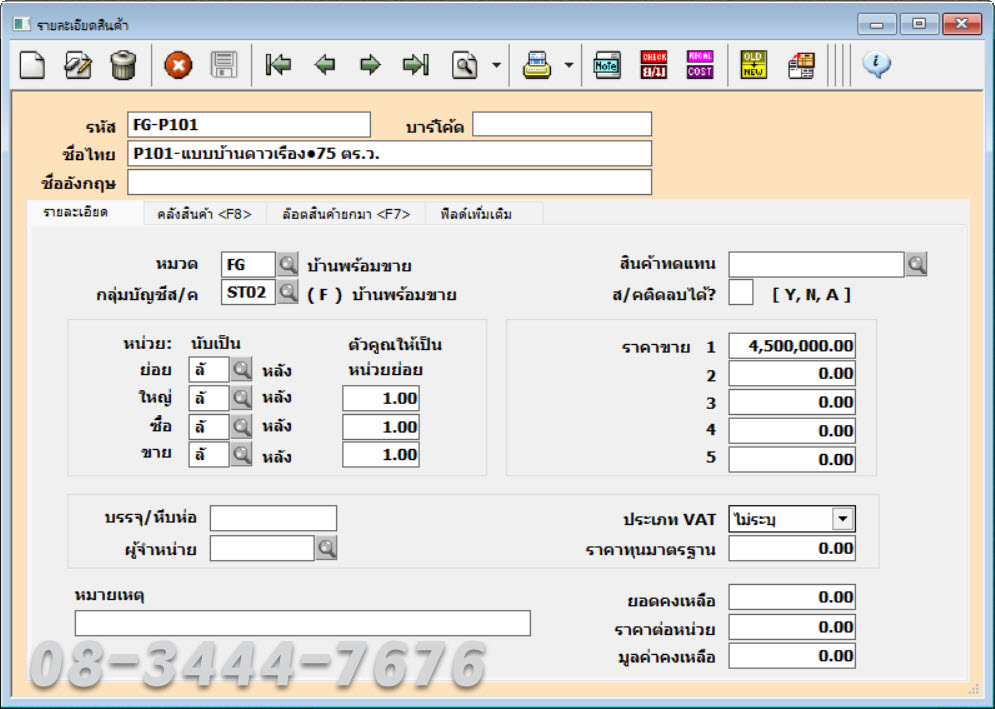The image size is (995, 709).
Task: Click the ขาย unit multiplier field
Action: point(381,455)
